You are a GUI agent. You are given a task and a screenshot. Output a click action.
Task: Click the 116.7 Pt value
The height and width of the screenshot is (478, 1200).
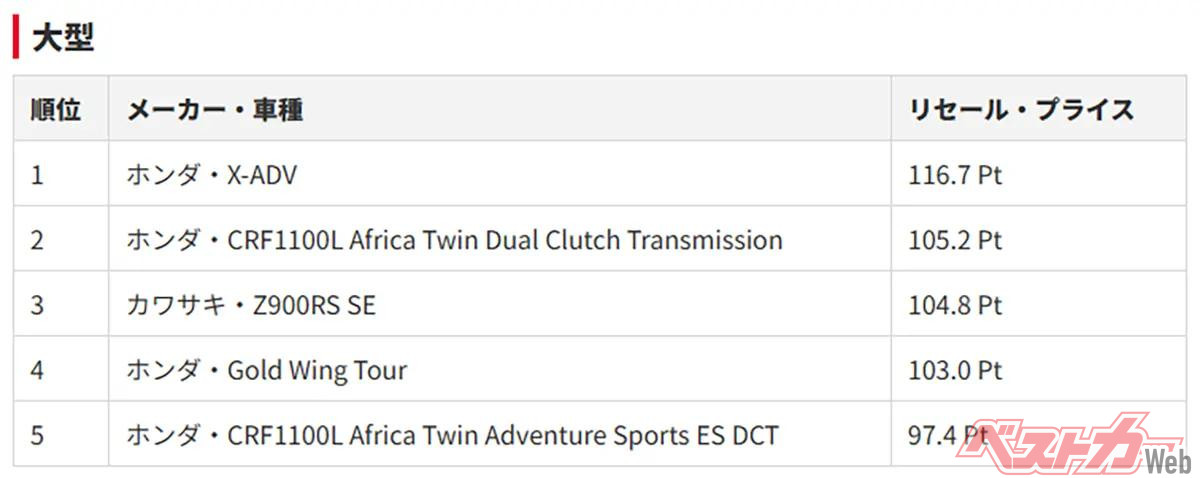(955, 175)
